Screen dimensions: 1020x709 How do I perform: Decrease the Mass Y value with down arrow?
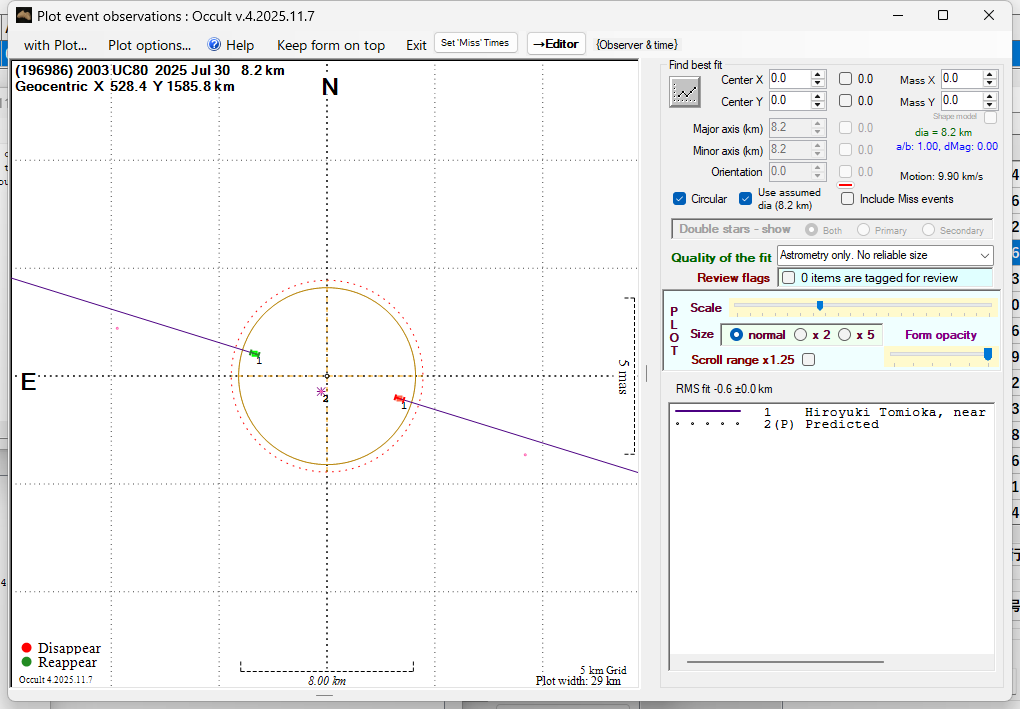tap(990, 105)
